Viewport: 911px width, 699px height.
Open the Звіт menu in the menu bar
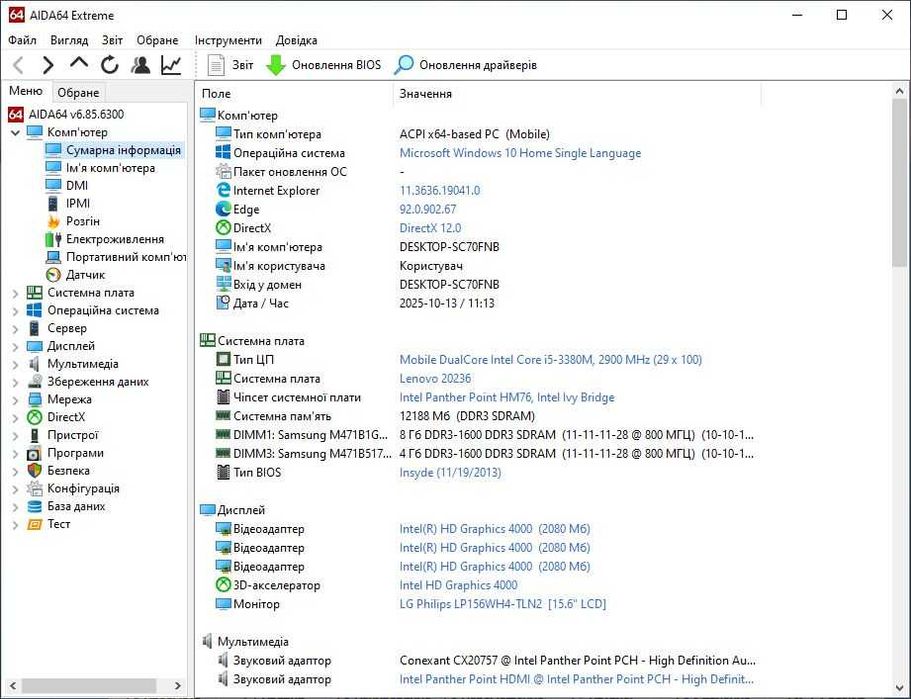[112, 40]
